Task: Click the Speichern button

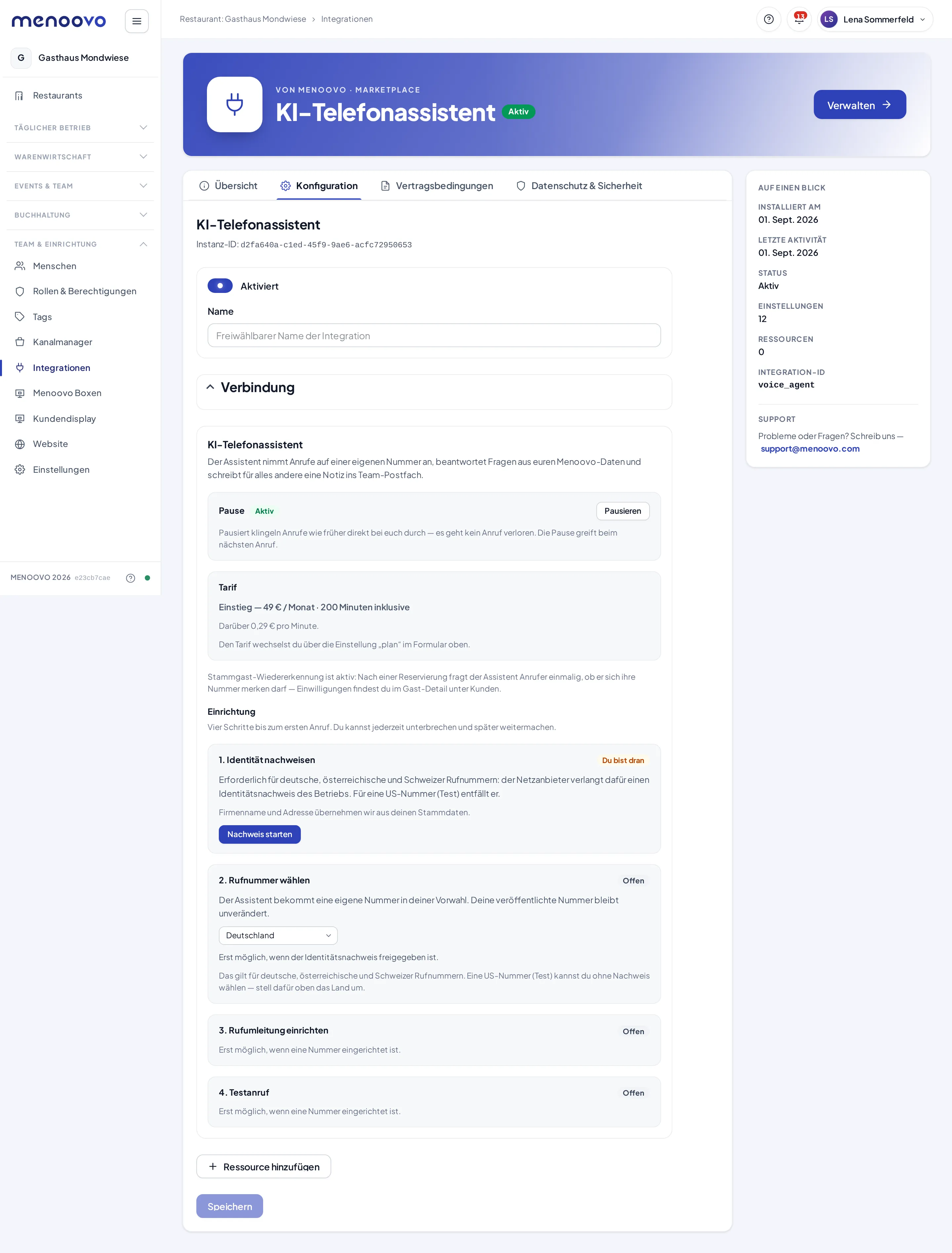Action: [229, 1206]
